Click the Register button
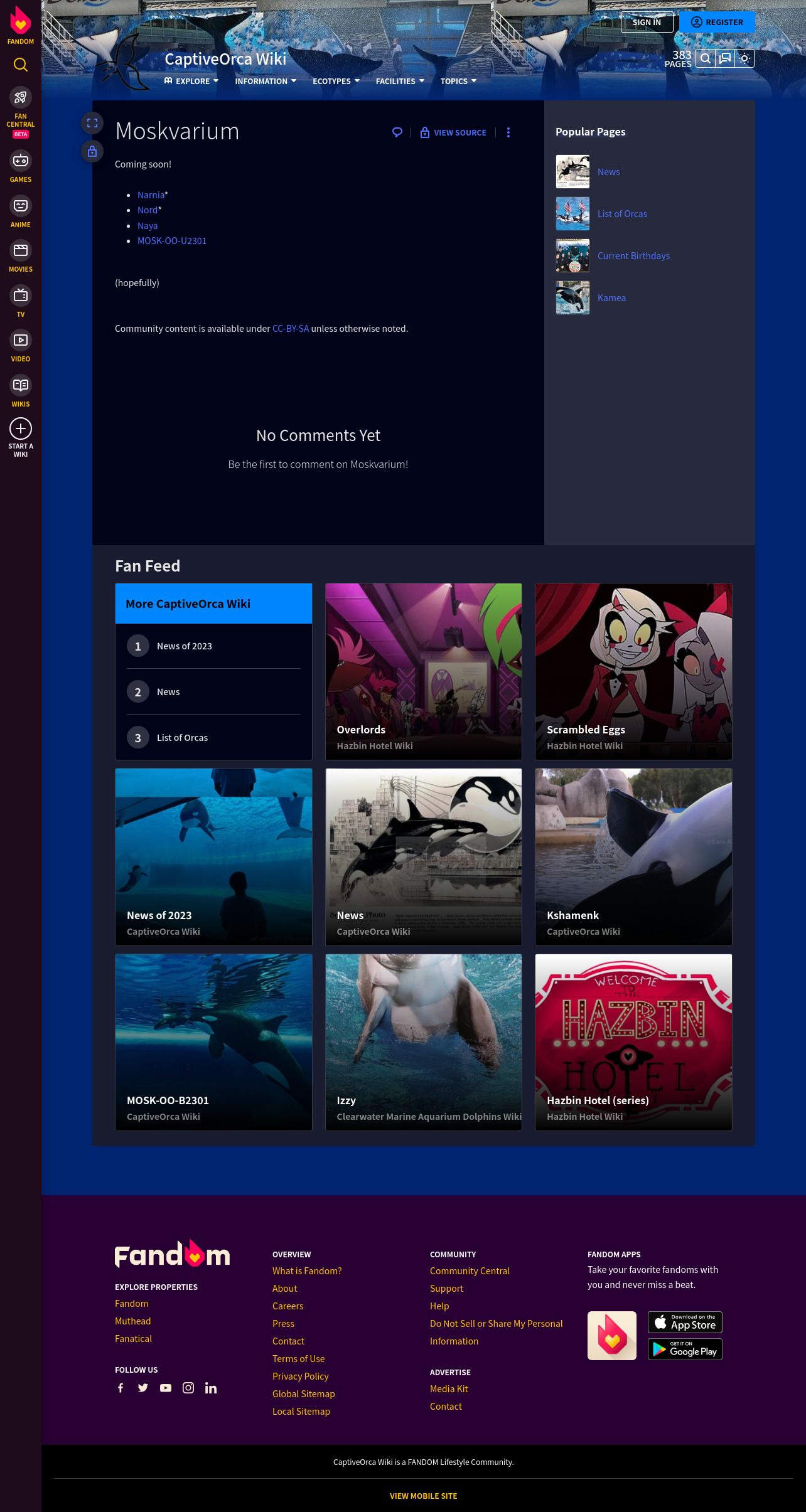The width and height of the screenshot is (806, 1512). click(x=717, y=22)
